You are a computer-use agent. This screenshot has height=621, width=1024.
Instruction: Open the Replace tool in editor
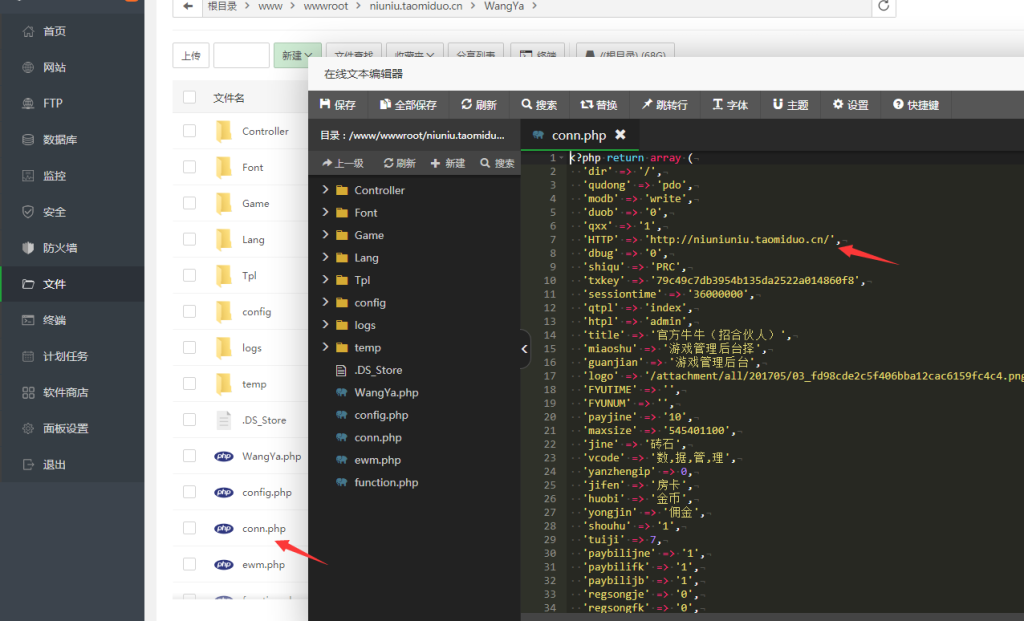[599, 105]
